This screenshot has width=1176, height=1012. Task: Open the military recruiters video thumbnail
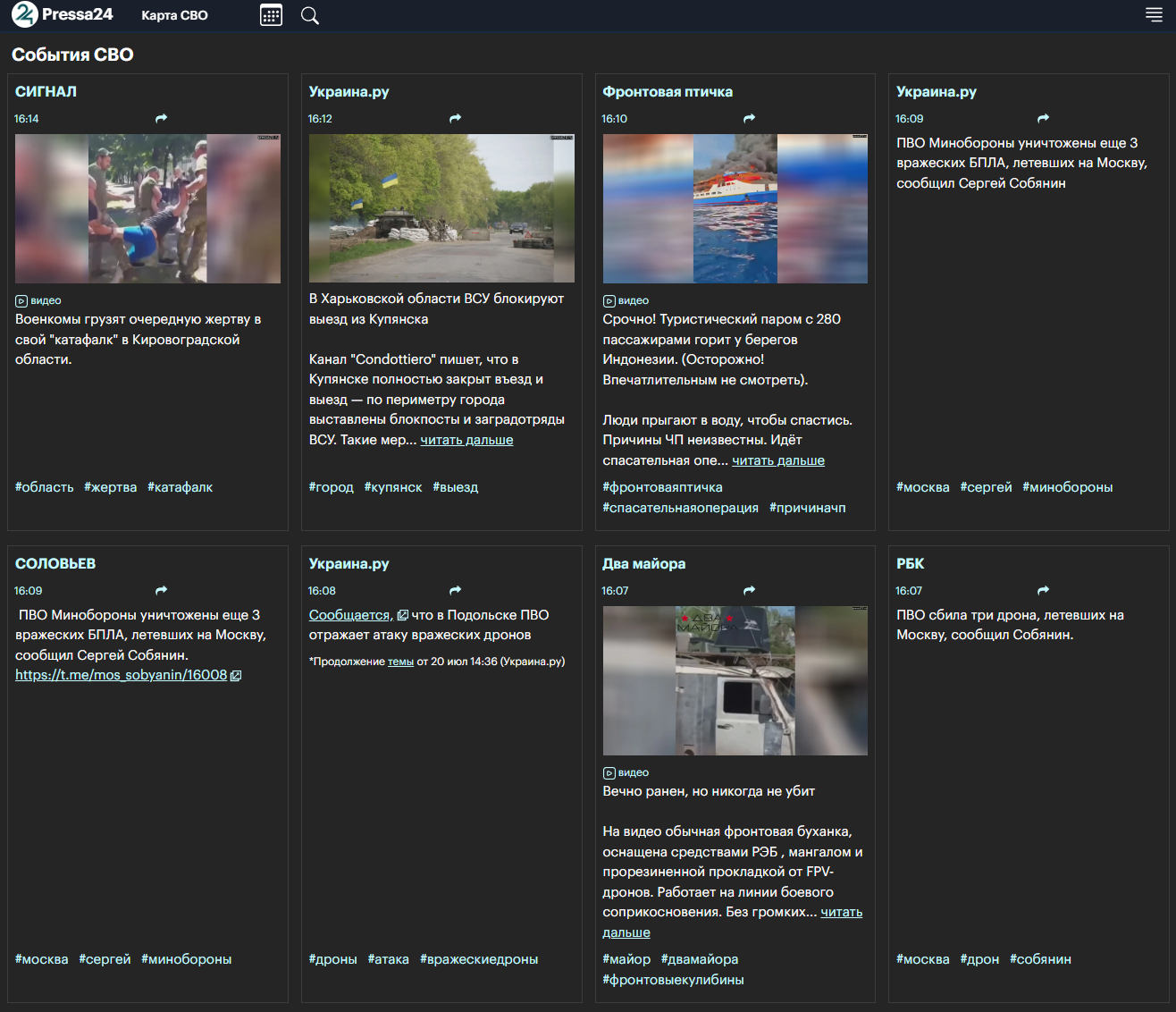click(147, 208)
